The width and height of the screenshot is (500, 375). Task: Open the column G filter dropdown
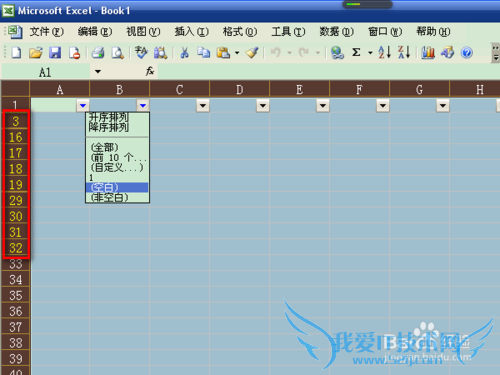coord(443,106)
